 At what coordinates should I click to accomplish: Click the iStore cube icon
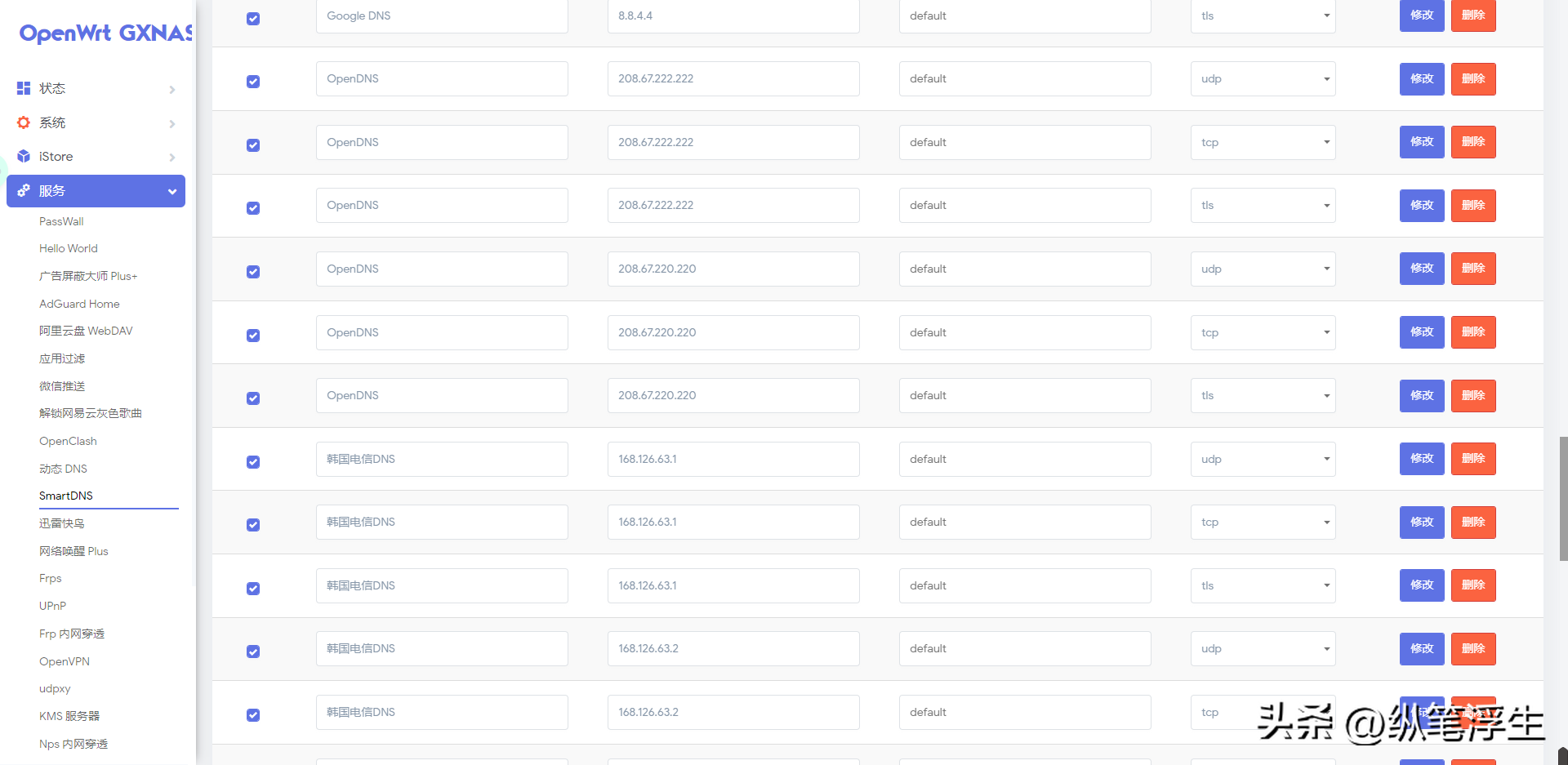pyautogui.click(x=24, y=156)
